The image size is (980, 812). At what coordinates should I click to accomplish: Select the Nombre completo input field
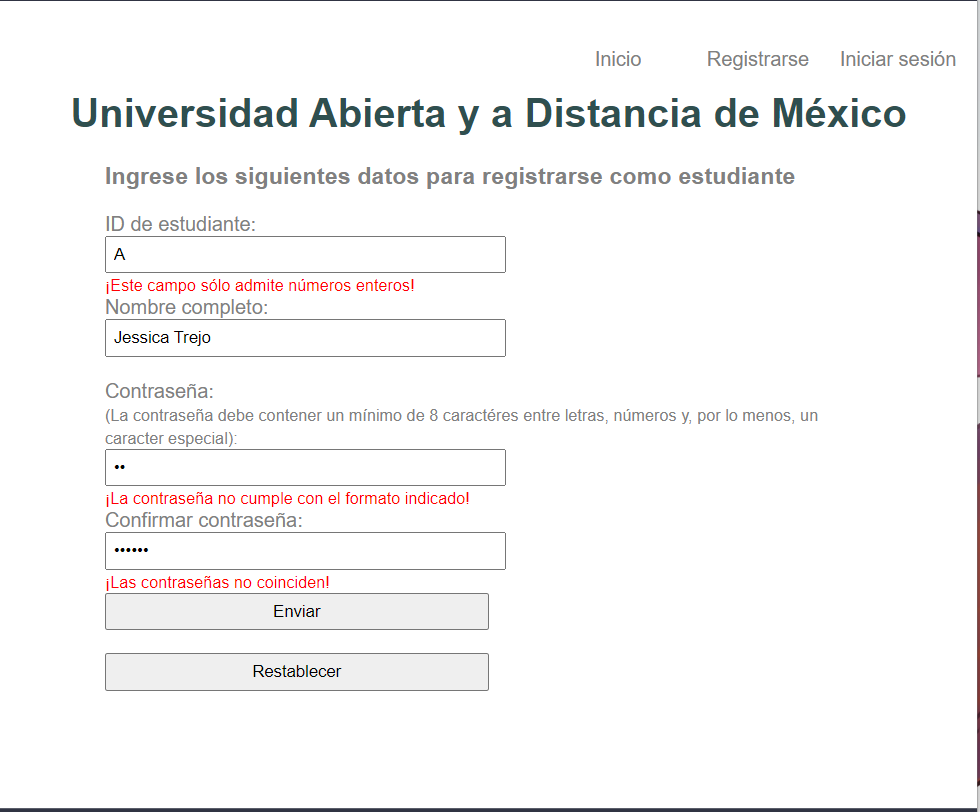pyautogui.click(x=305, y=337)
